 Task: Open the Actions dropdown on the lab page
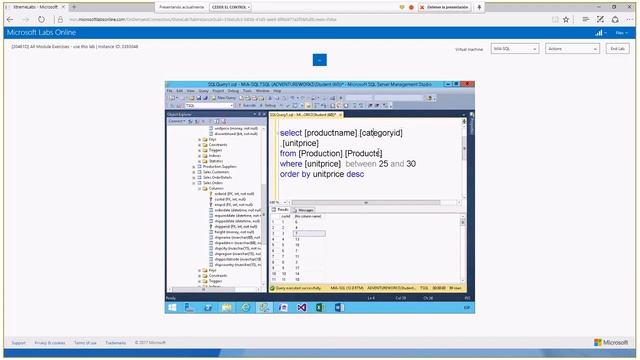572,49
